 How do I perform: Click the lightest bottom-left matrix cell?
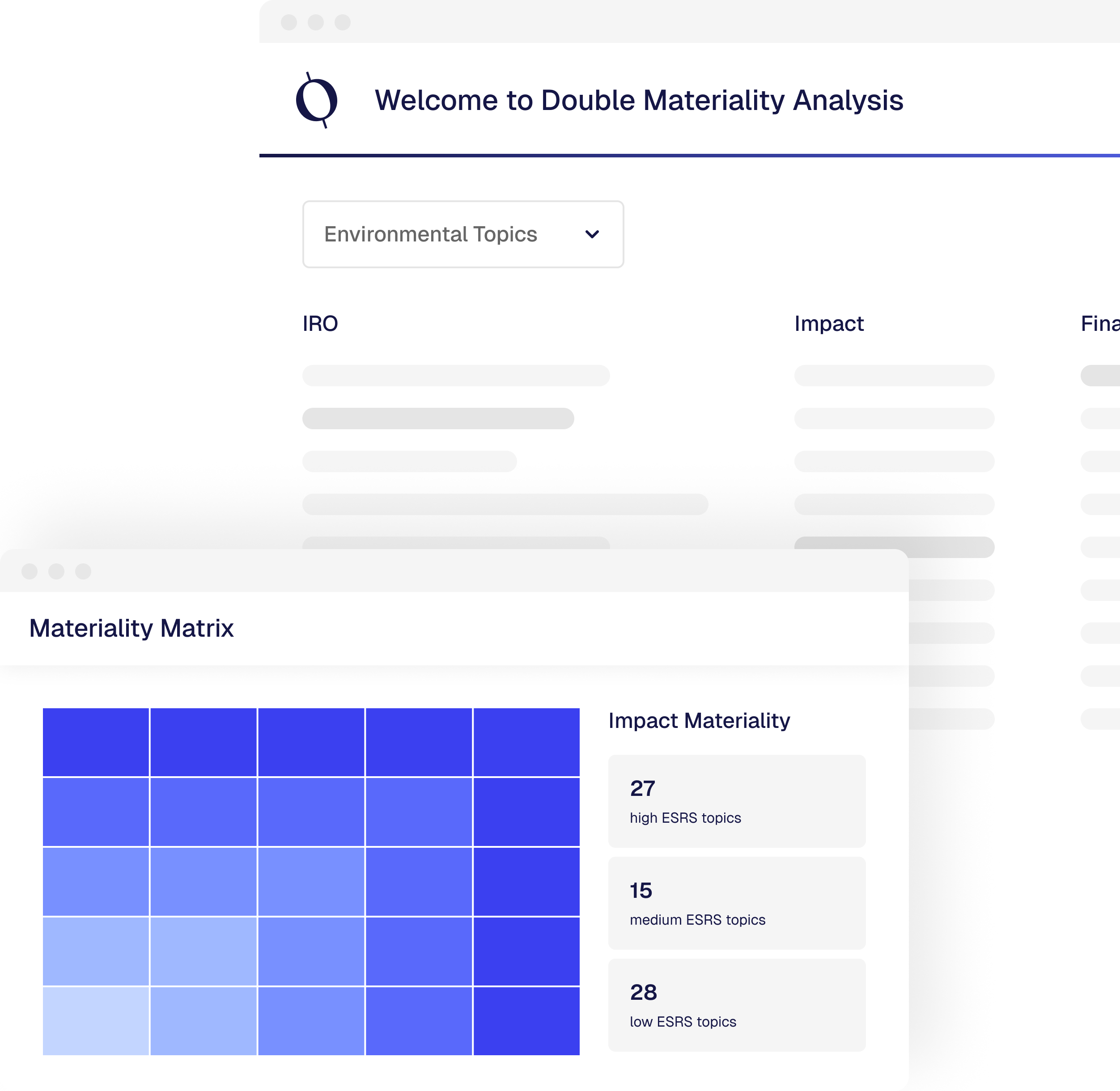point(96,1020)
